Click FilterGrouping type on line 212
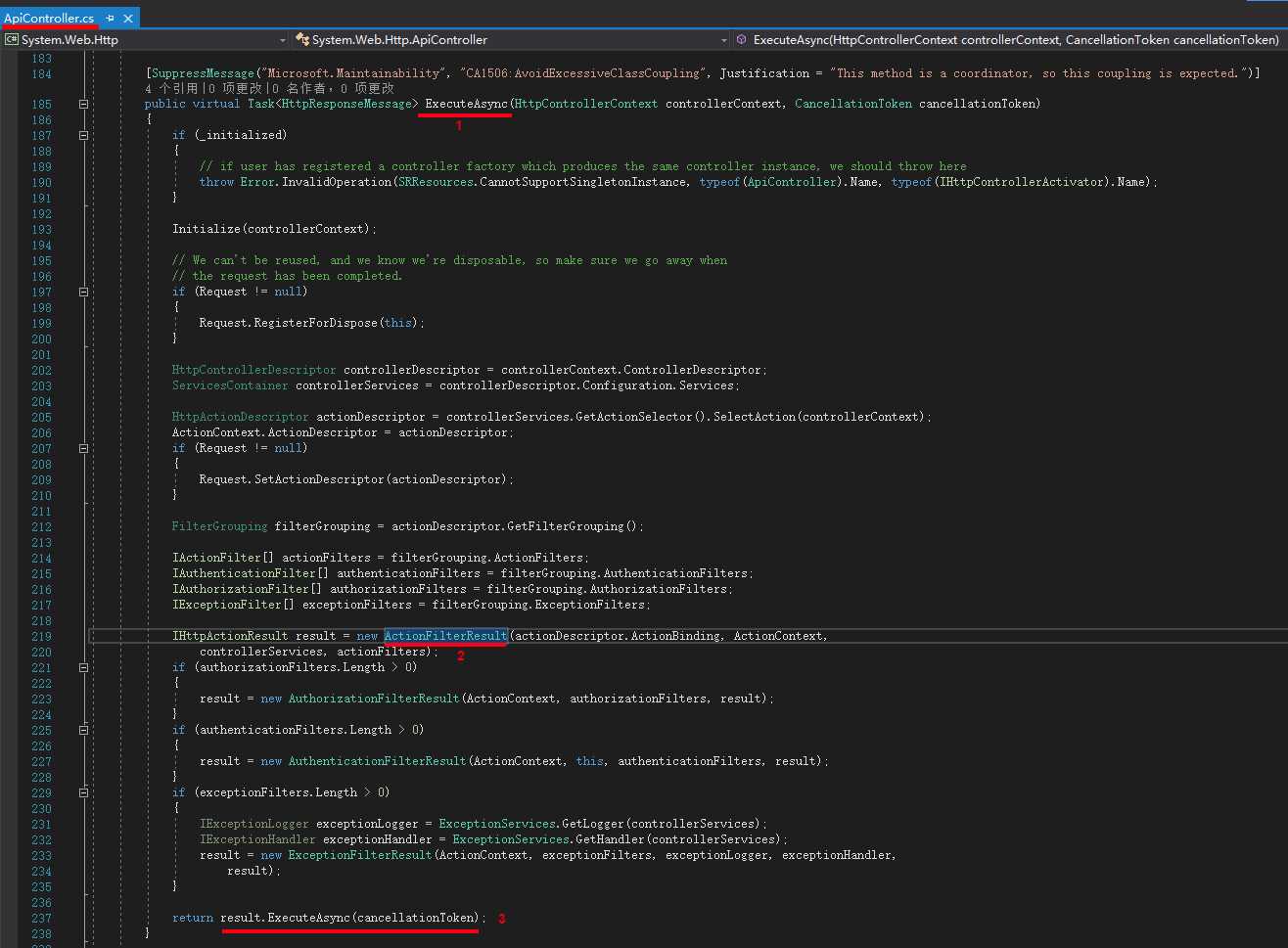 coord(220,526)
